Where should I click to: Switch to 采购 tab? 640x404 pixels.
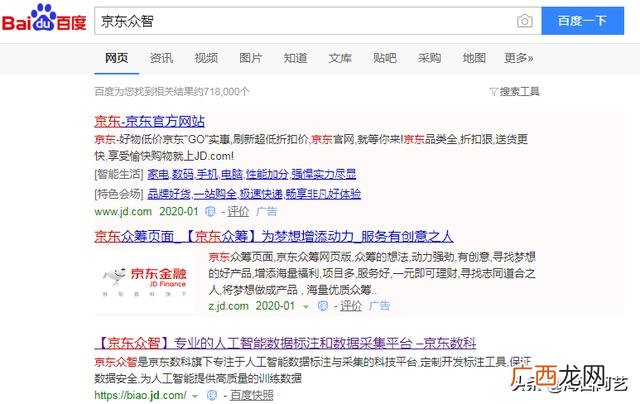point(429,58)
